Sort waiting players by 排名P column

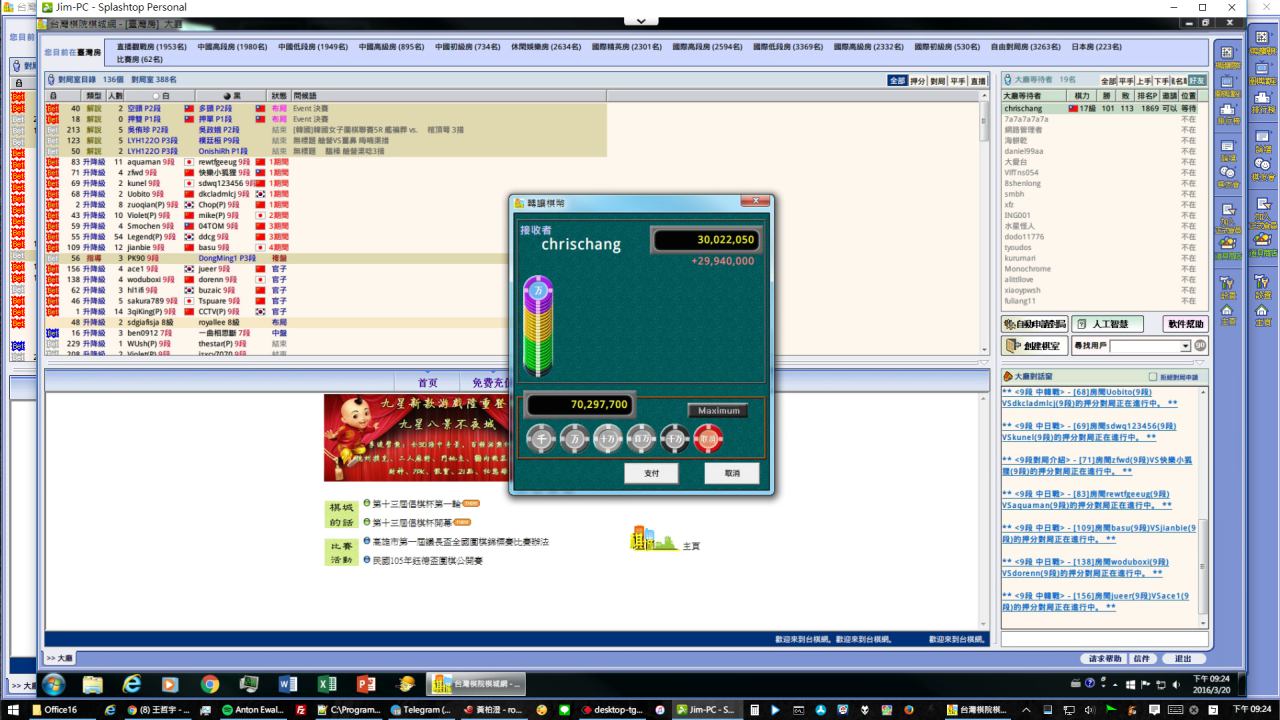click(x=1146, y=96)
